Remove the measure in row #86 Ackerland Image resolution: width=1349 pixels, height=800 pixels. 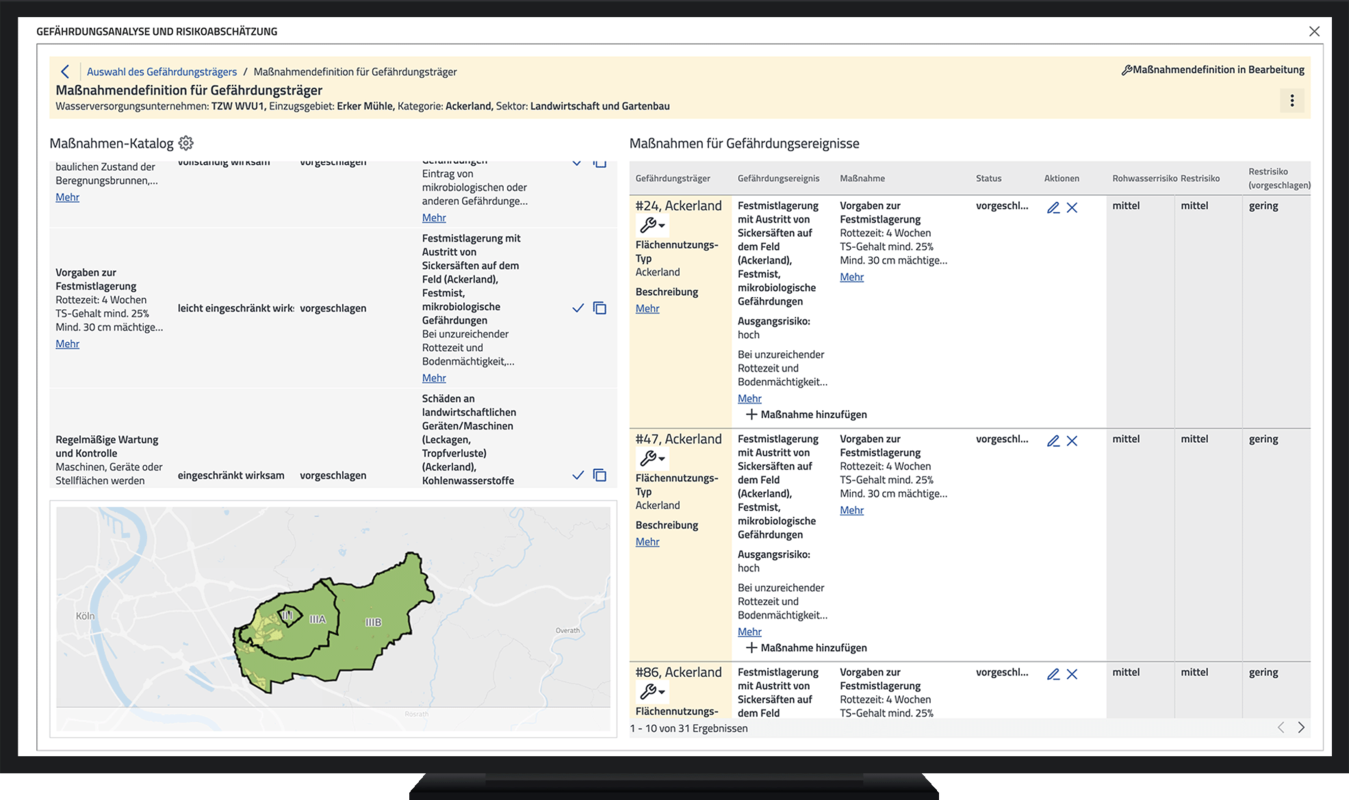[x=1072, y=675]
